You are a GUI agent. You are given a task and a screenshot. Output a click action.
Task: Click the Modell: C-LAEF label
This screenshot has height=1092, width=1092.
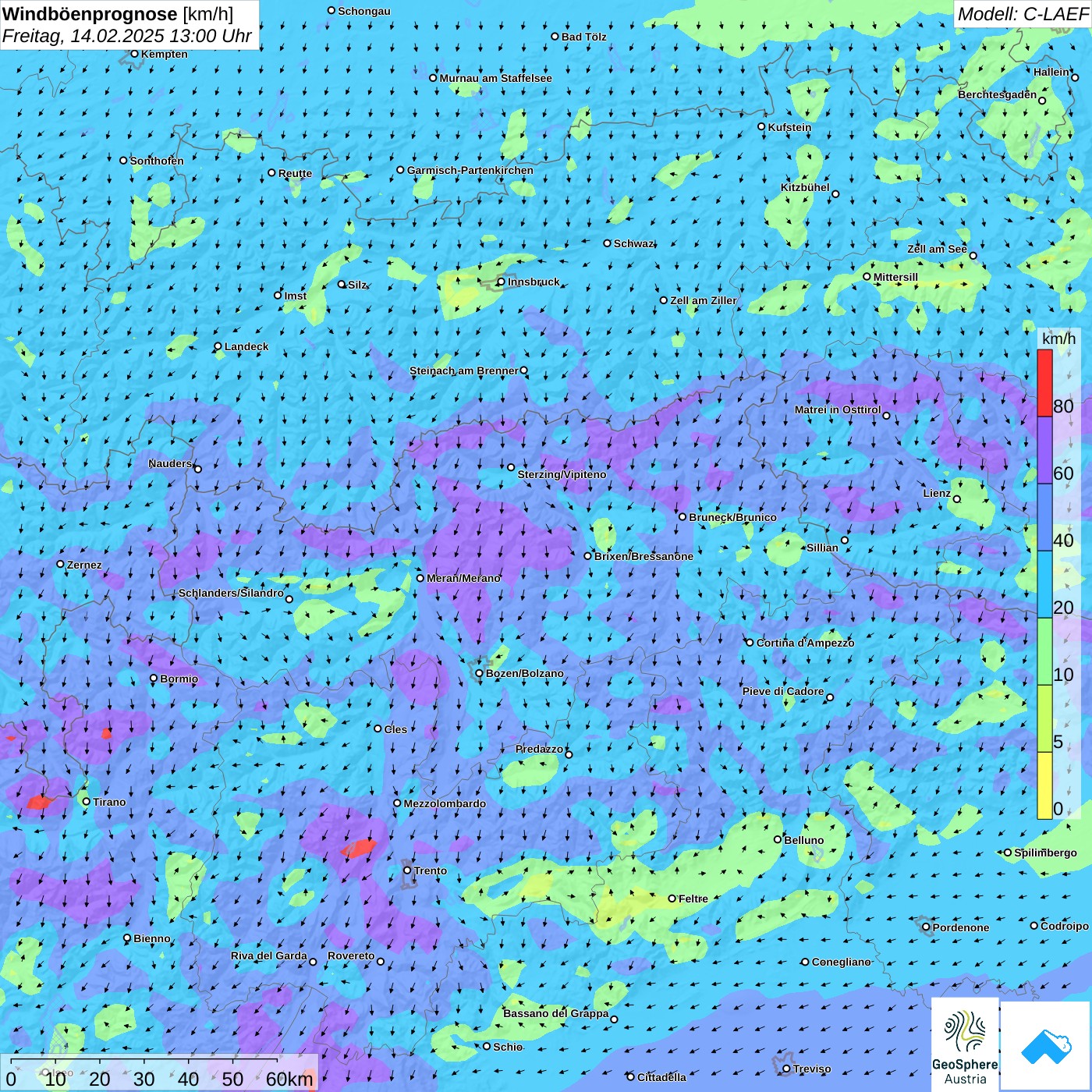1023,13
